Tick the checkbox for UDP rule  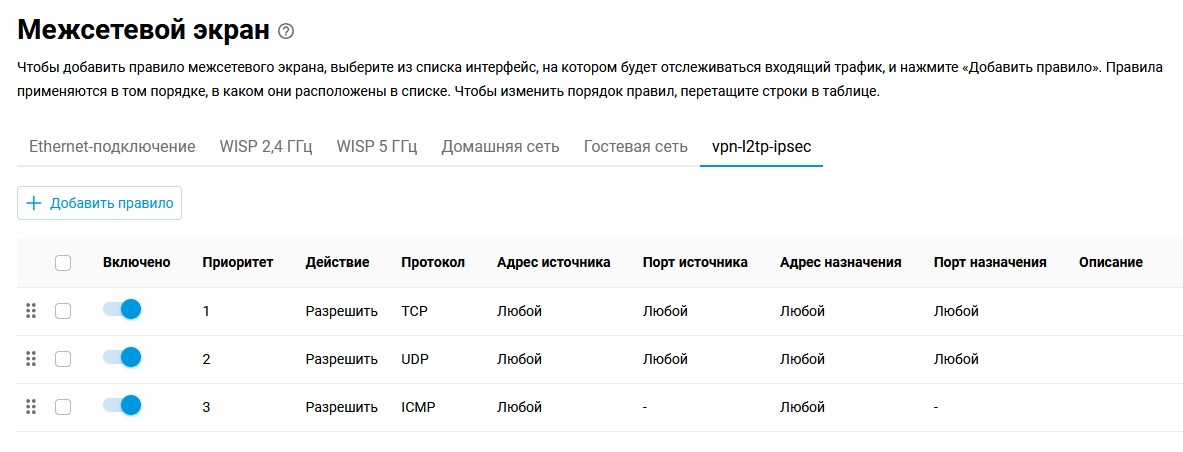tap(63, 358)
